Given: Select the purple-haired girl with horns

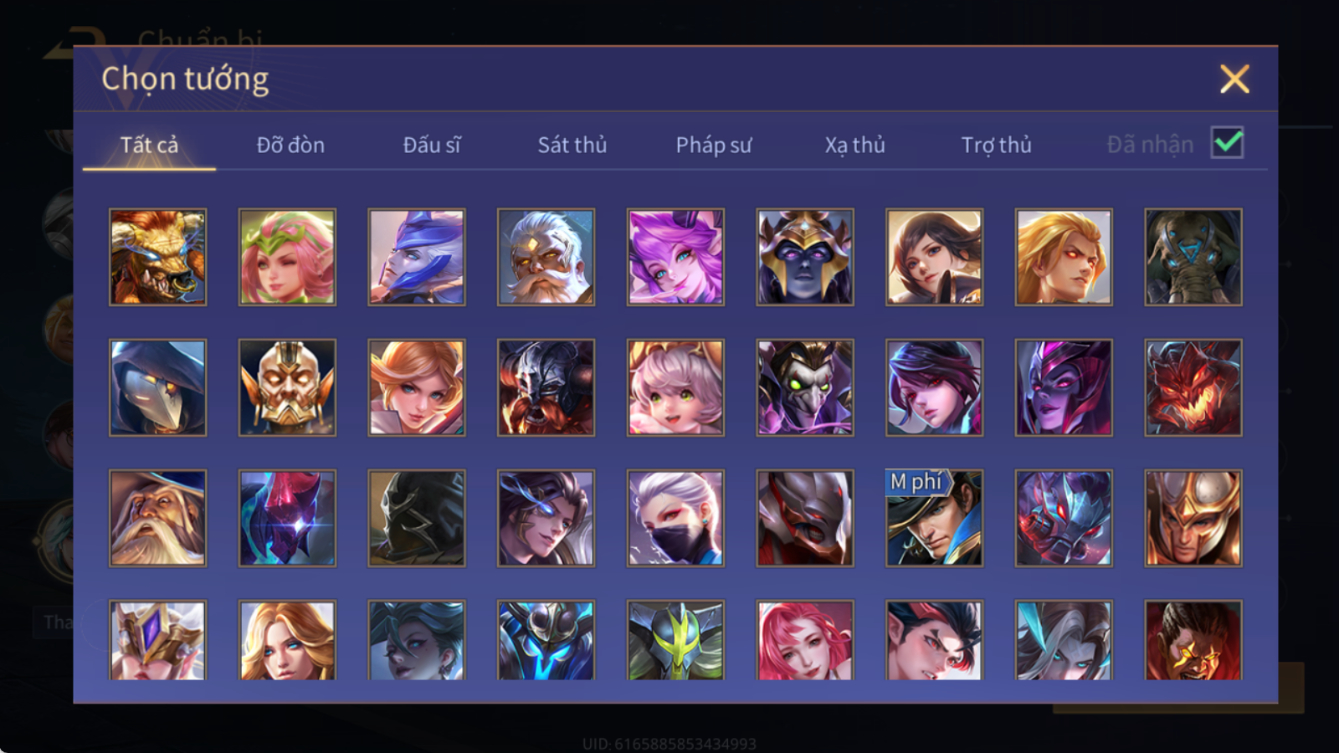Looking at the screenshot, I should click(x=675, y=257).
